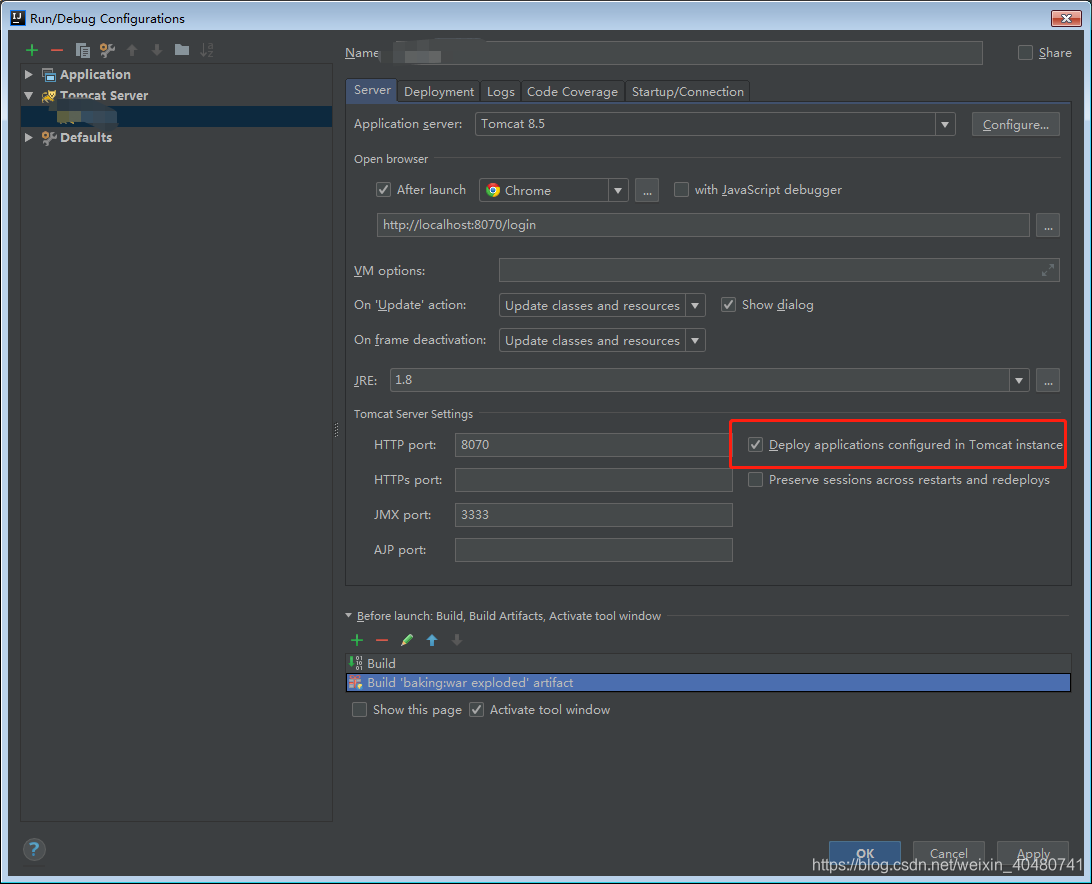Edit defaults wrench icon in left toolbar
The width and height of the screenshot is (1092, 884).
[x=107, y=50]
